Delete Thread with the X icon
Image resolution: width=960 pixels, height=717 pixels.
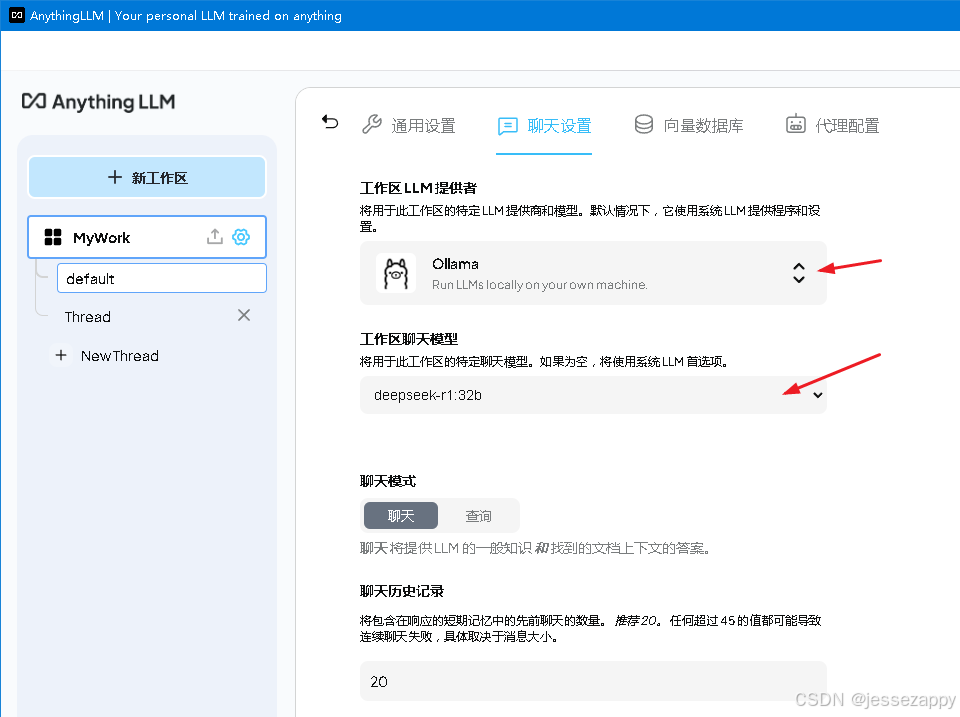[x=244, y=315]
